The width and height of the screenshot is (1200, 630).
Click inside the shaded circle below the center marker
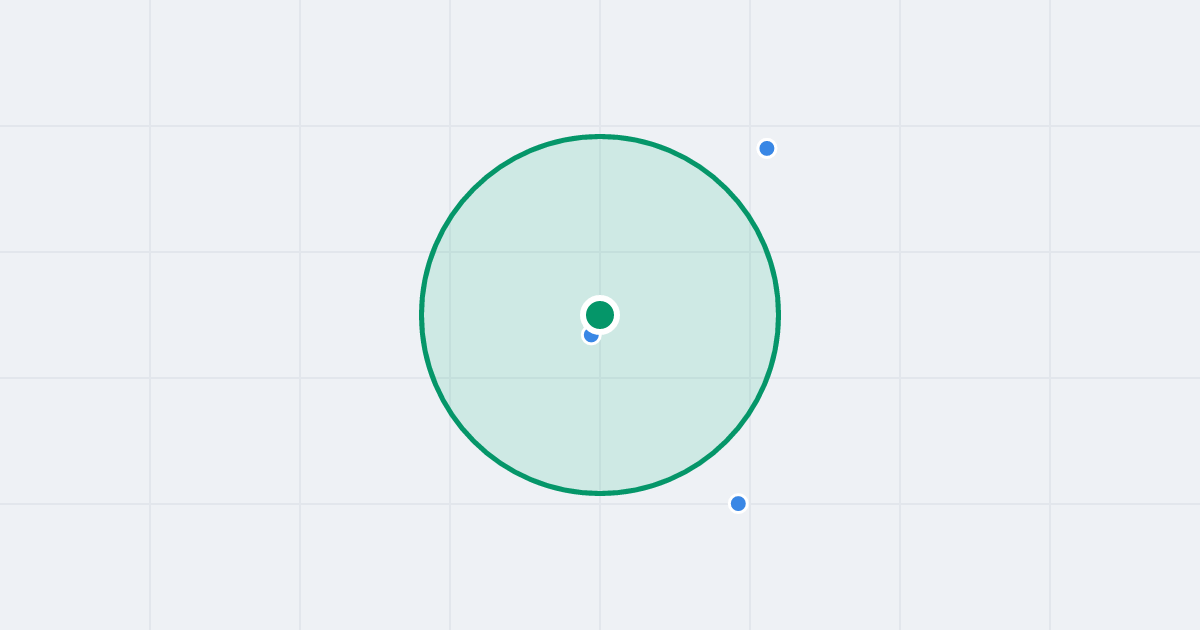600,420
